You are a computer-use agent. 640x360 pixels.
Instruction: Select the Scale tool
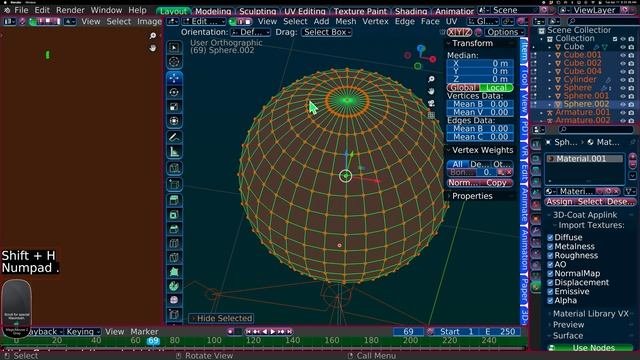point(174,107)
